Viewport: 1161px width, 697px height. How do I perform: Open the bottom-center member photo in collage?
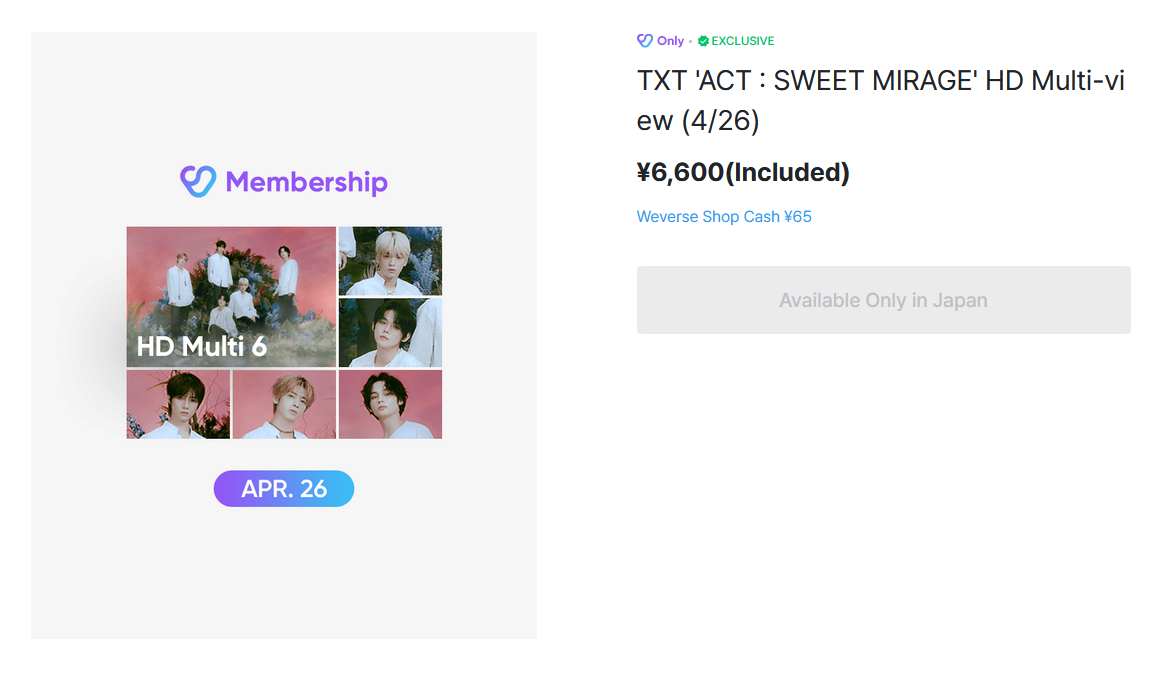pyautogui.click(x=284, y=405)
